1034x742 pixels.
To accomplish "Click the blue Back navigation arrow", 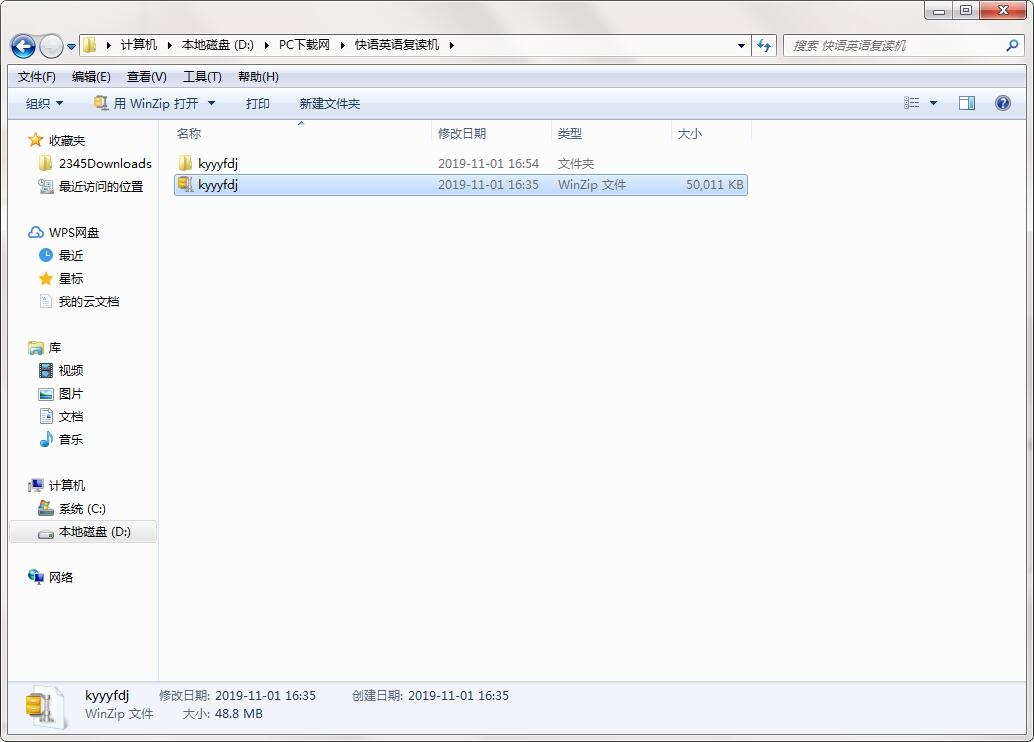I will [23, 46].
